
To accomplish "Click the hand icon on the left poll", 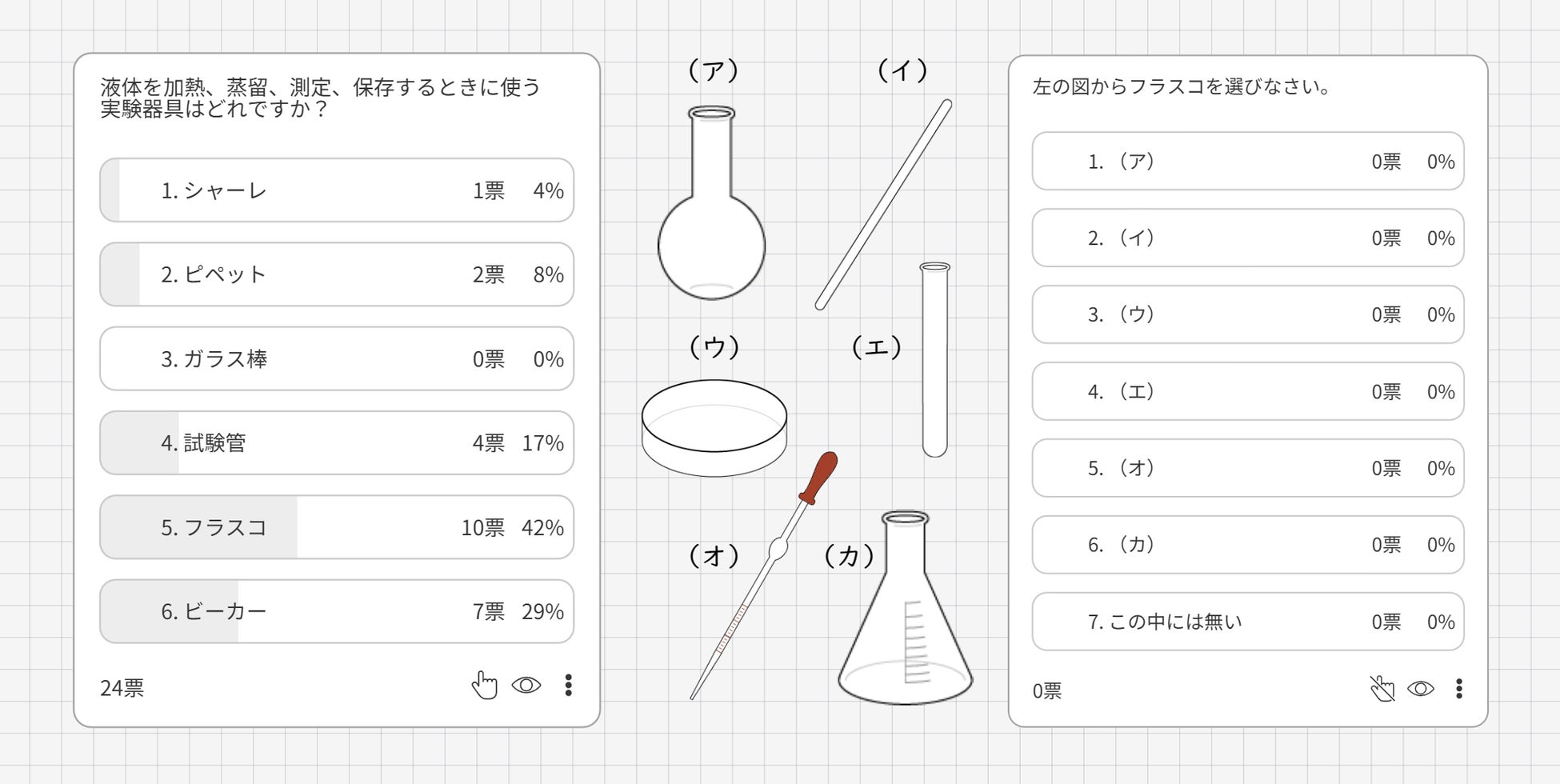I will [x=484, y=685].
